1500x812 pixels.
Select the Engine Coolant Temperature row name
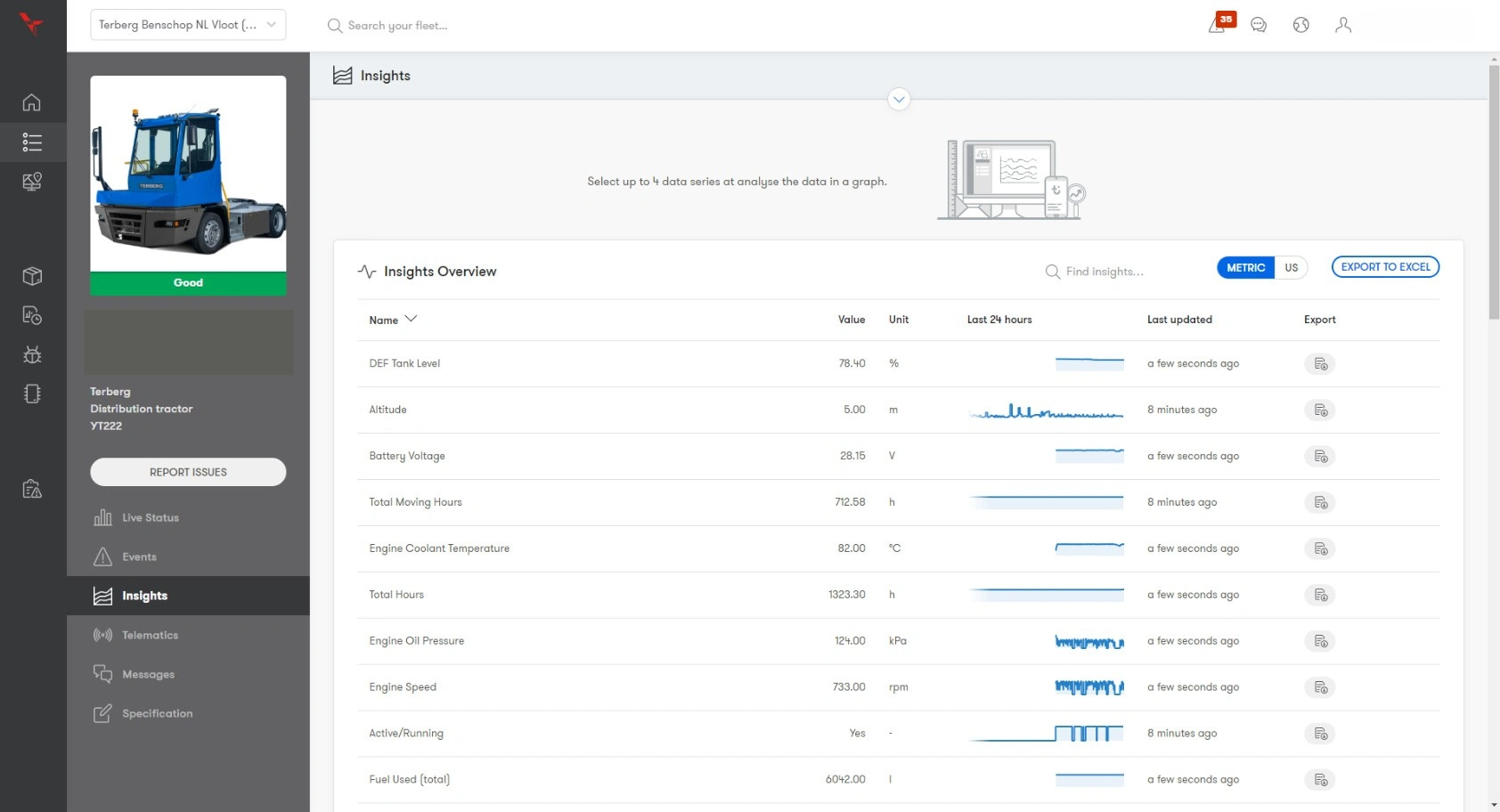439,548
